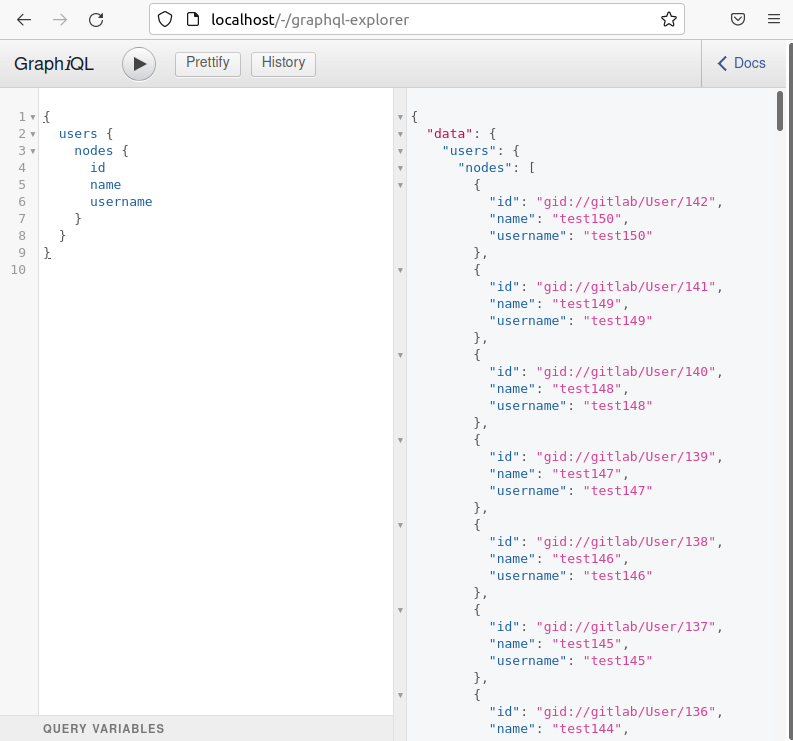This screenshot has height=741, width=793.
Task: Click the browser back arrow
Action: pyautogui.click(x=24, y=19)
